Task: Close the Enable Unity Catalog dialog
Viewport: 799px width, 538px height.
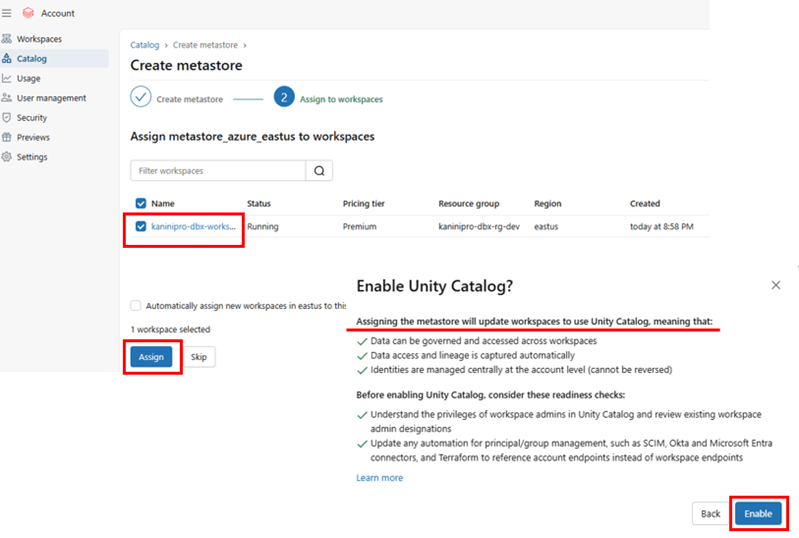Action: (x=776, y=285)
